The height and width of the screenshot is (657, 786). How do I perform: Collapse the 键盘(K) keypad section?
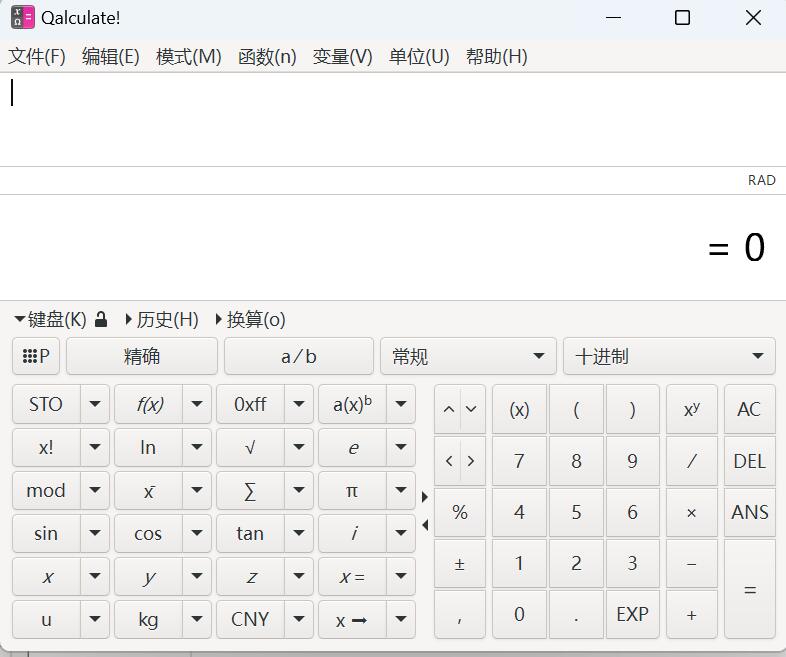pos(51,319)
